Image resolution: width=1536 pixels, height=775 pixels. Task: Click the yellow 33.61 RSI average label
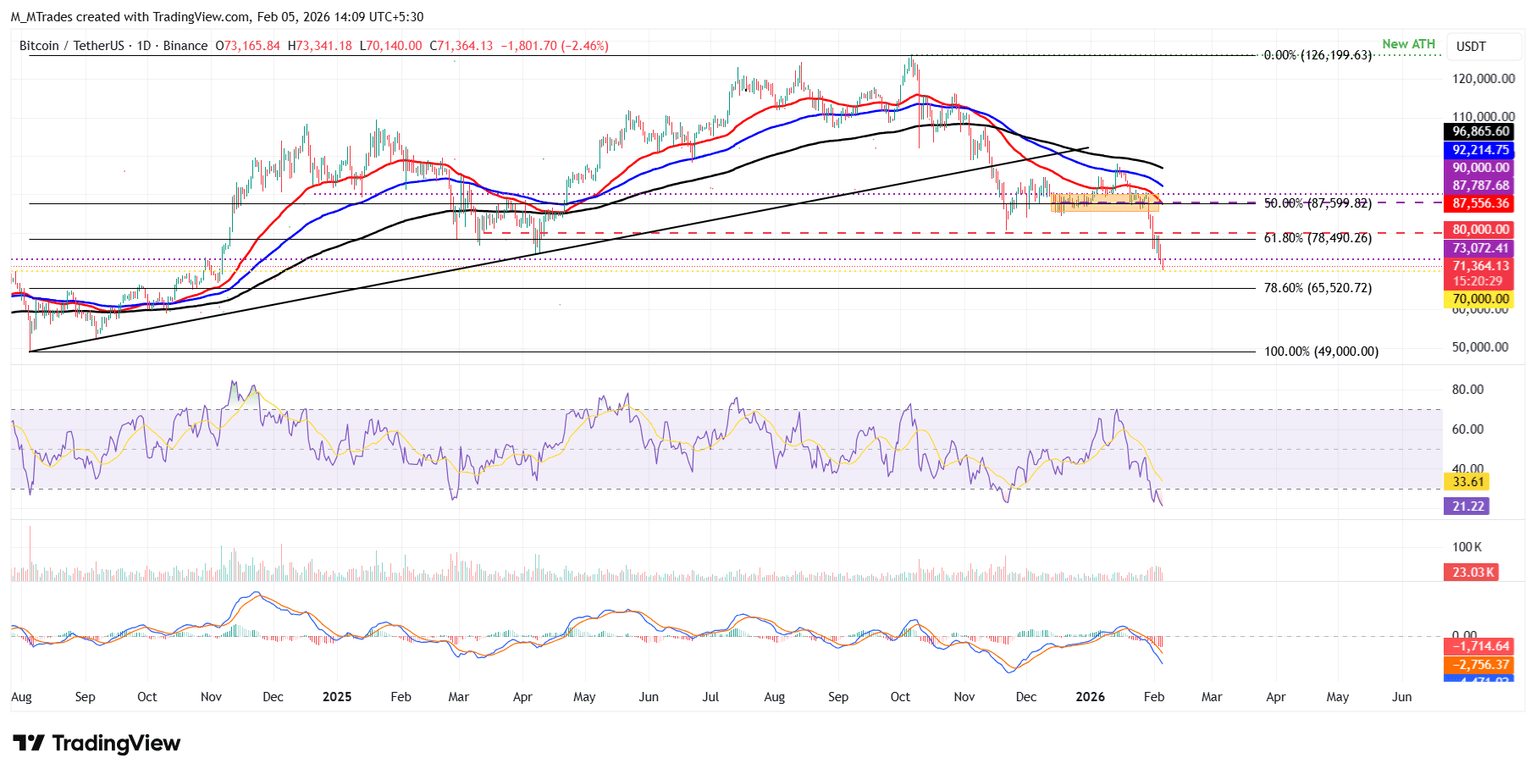[1467, 481]
